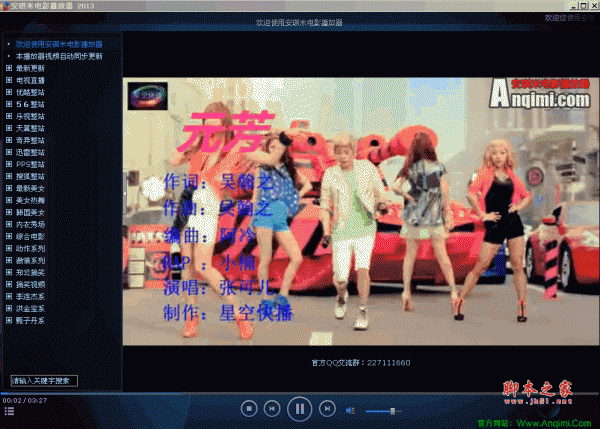Select 搞笑视频 in the category list

(30, 284)
